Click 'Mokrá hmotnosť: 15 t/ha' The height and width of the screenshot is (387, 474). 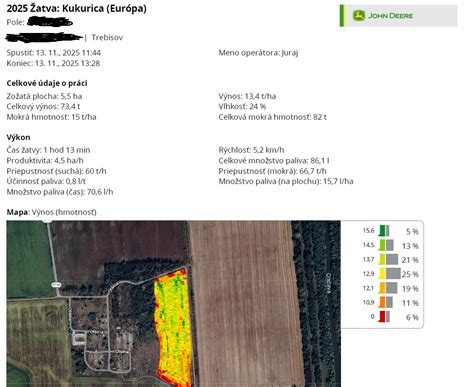pos(52,117)
